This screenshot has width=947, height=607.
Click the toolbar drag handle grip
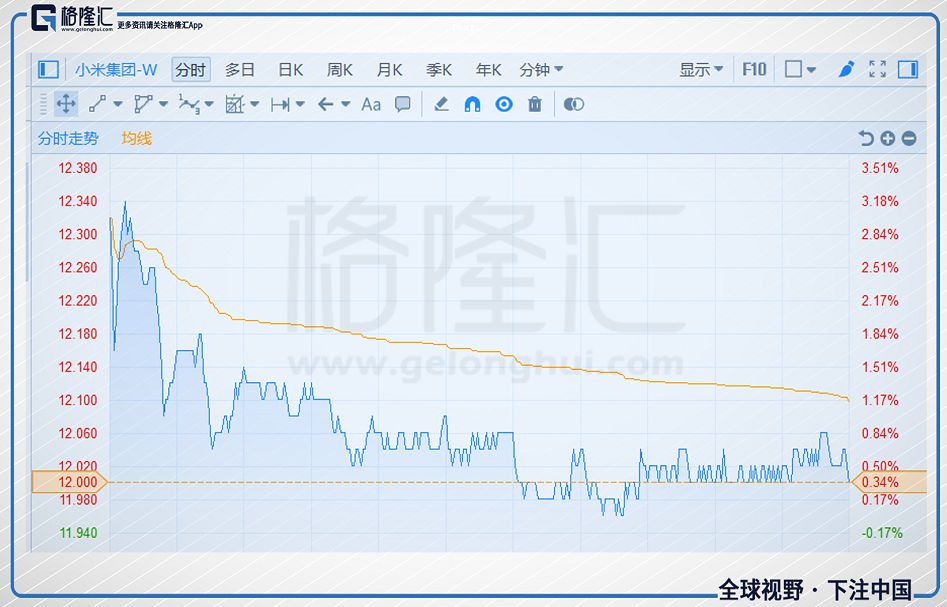point(43,104)
